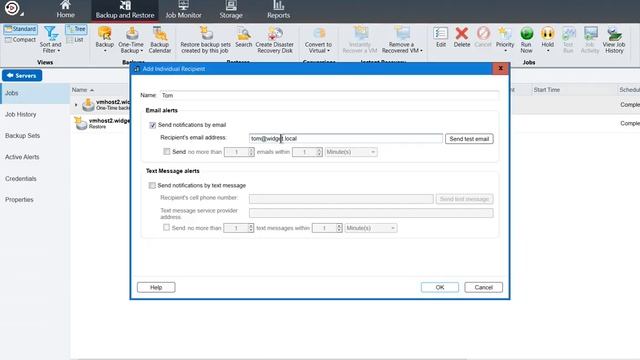Click text message service provider address field
Screen dimensions: 640x360
(x=371, y=213)
